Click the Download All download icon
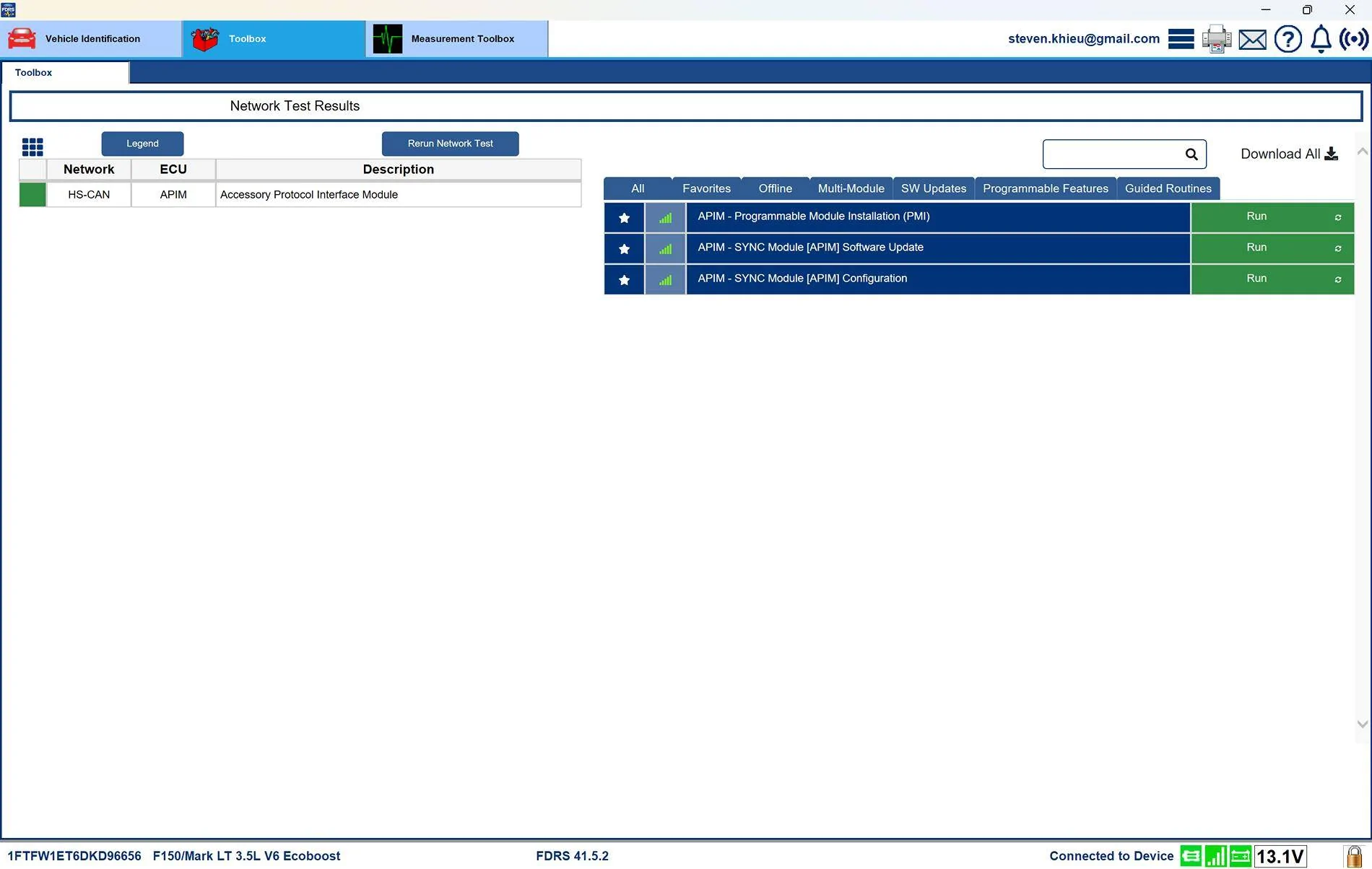The image size is (1372, 869). (x=1331, y=153)
